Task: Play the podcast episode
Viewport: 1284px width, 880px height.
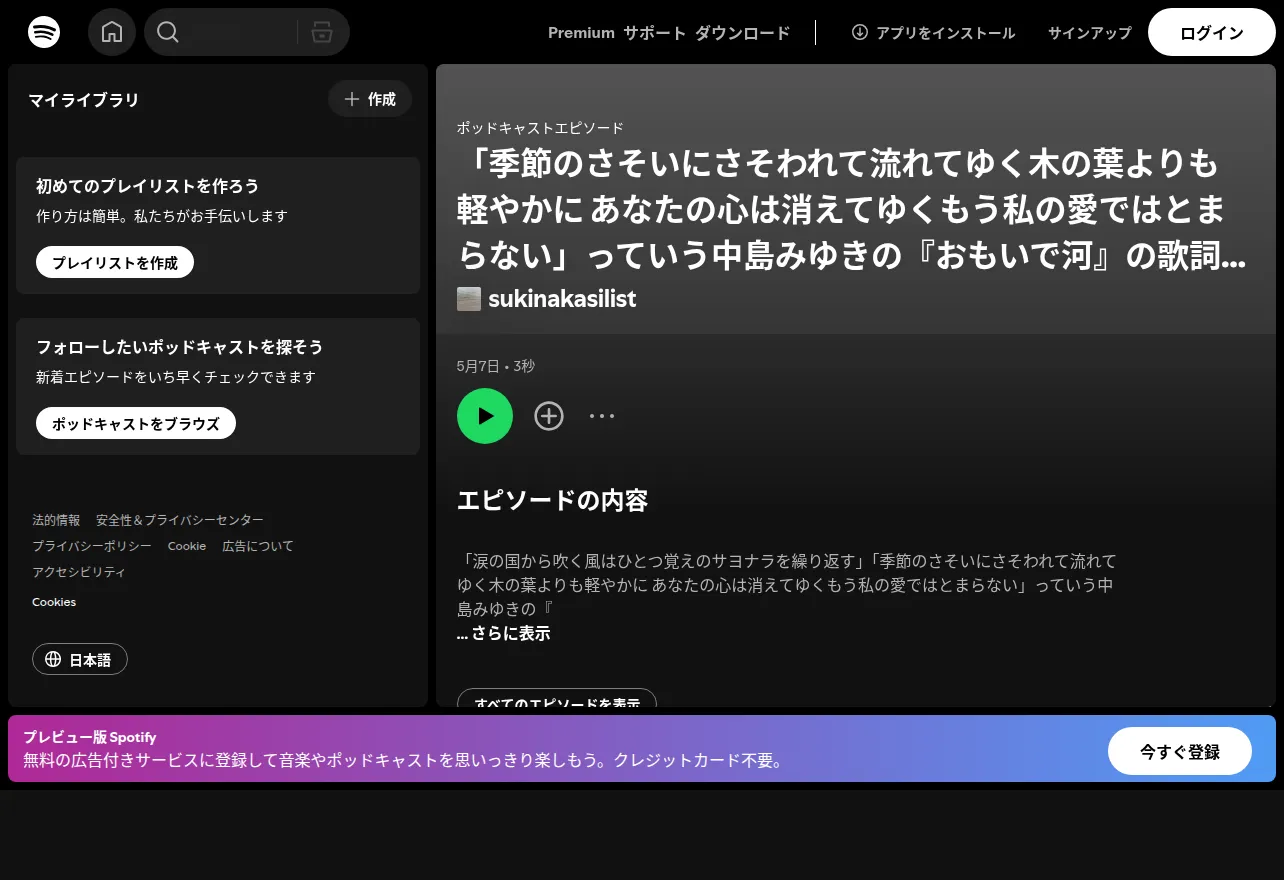Action: click(x=485, y=416)
